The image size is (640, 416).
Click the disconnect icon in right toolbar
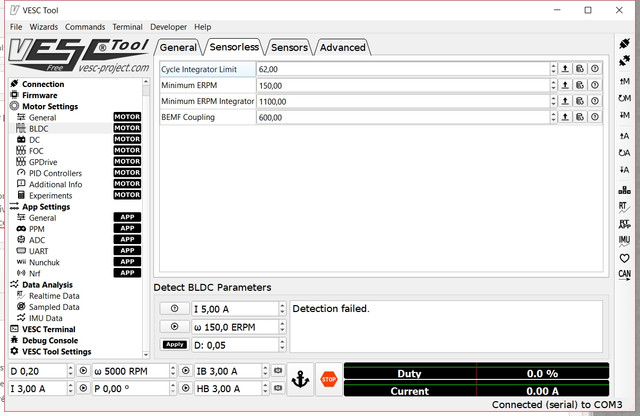[624, 61]
